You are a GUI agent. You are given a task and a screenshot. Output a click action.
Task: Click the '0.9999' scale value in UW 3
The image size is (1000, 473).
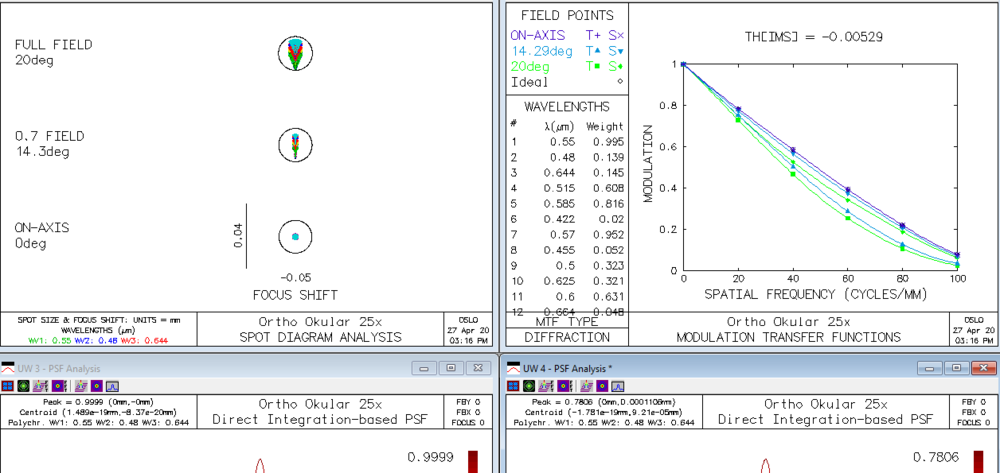tap(430, 457)
